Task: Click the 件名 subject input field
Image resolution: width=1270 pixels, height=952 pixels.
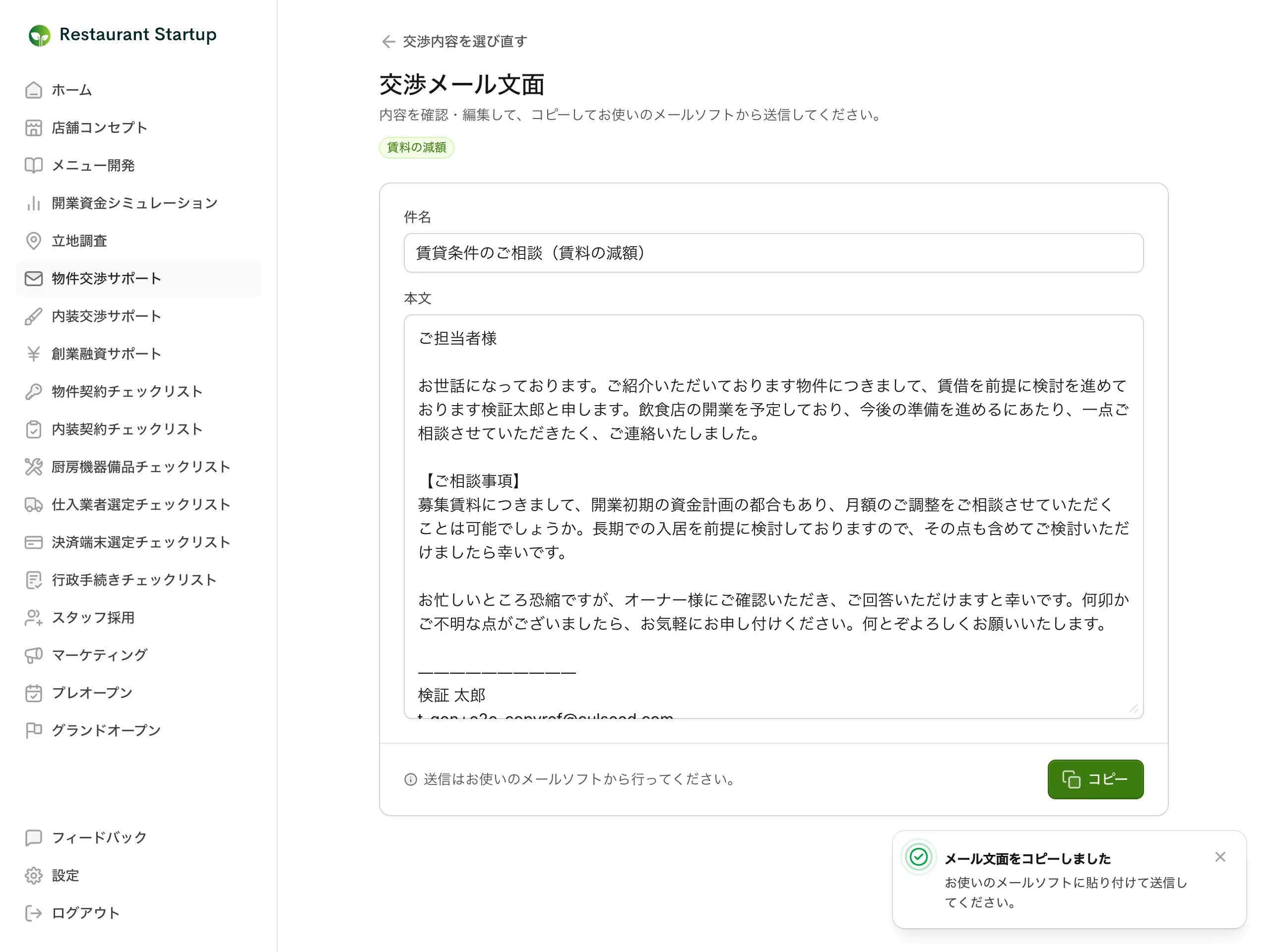Action: tap(773, 253)
